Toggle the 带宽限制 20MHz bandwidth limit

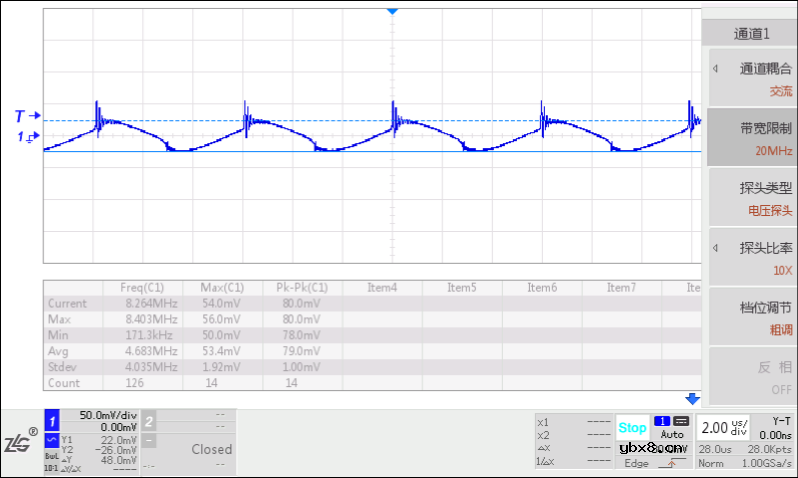click(752, 138)
